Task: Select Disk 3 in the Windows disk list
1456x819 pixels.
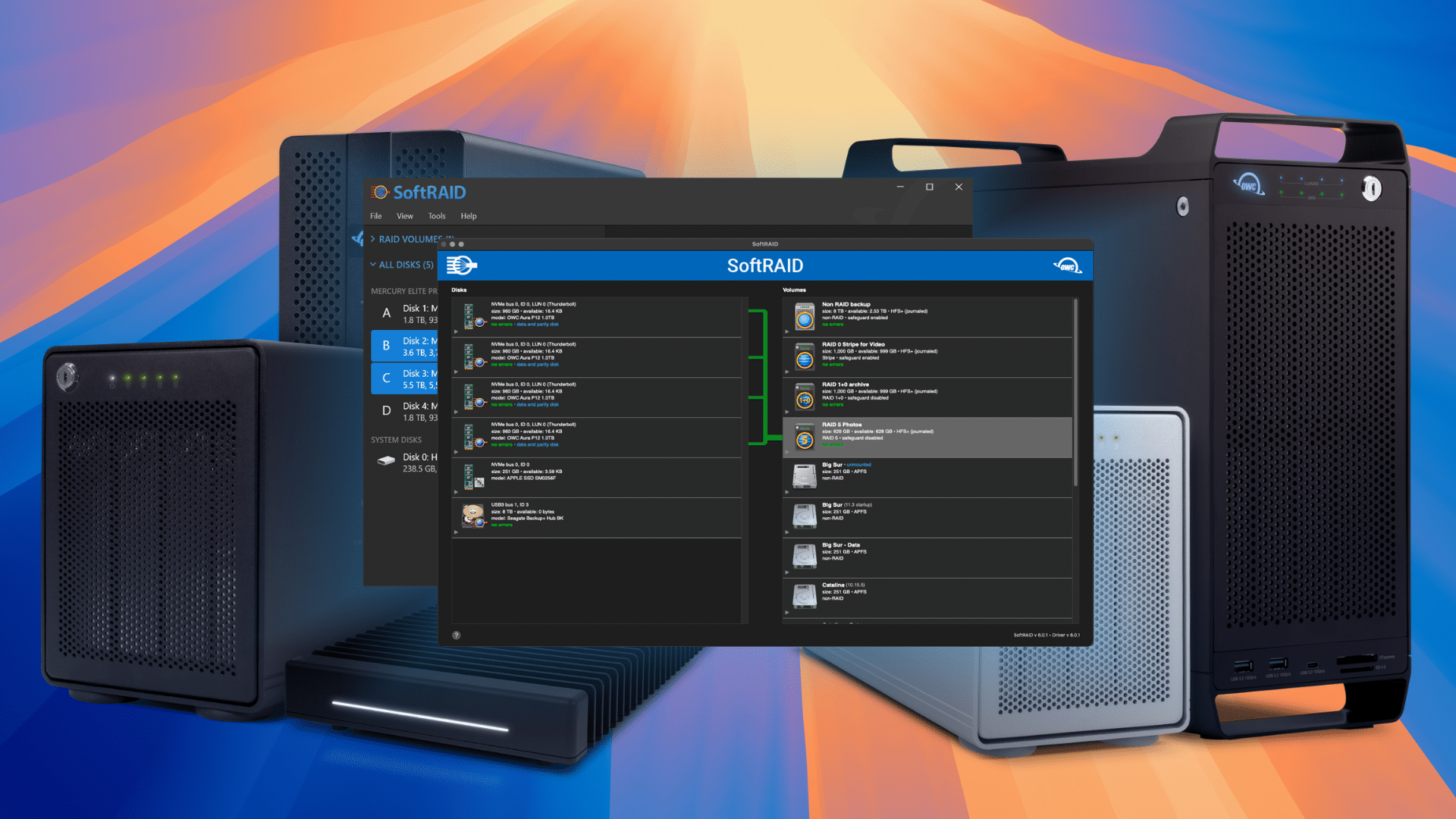Action: (x=404, y=378)
